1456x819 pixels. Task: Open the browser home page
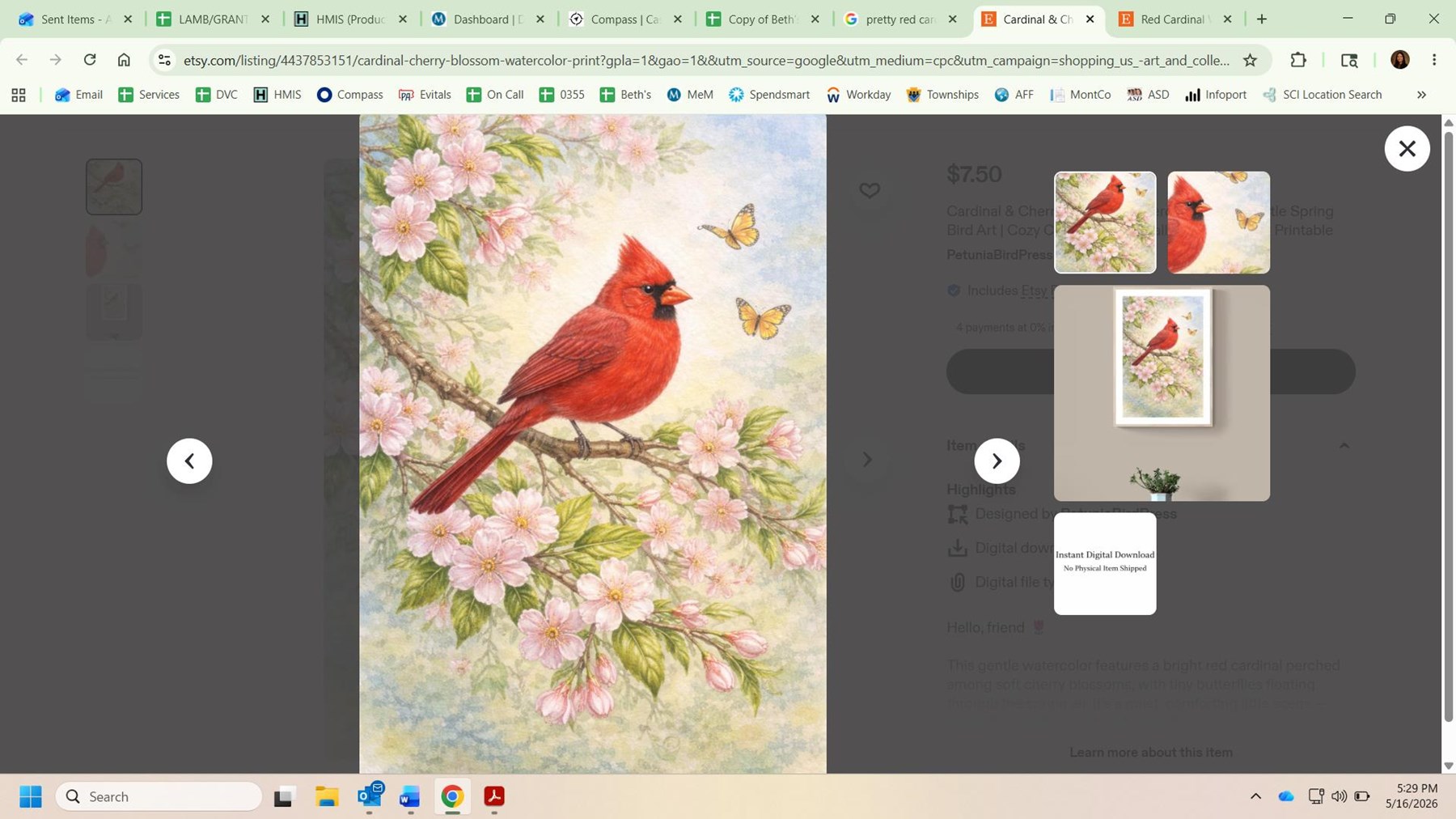coord(124,59)
